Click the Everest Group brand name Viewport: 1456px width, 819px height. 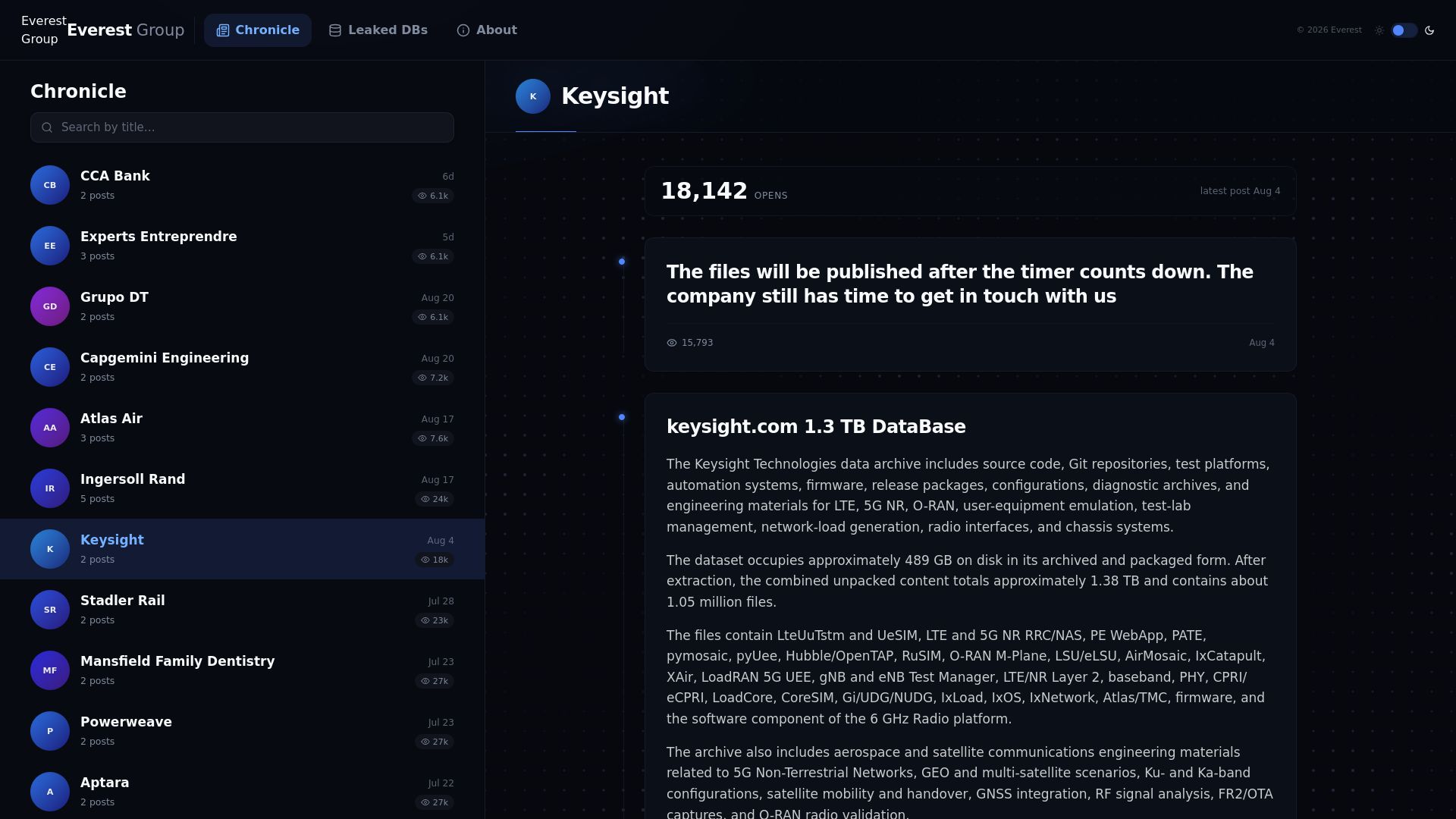click(x=126, y=30)
